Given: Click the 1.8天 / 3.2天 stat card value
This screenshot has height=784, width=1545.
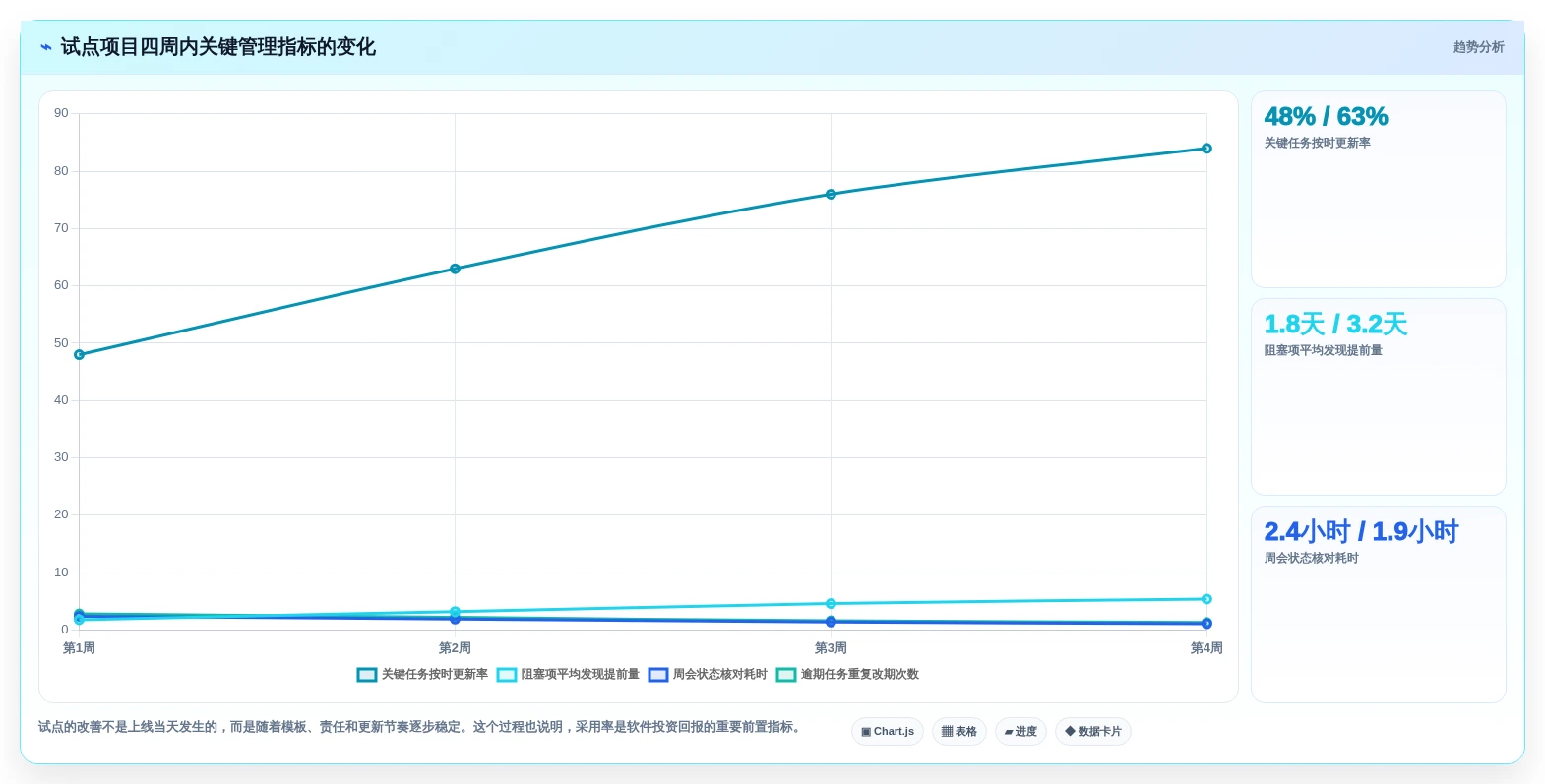Looking at the screenshot, I should [1335, 325].
